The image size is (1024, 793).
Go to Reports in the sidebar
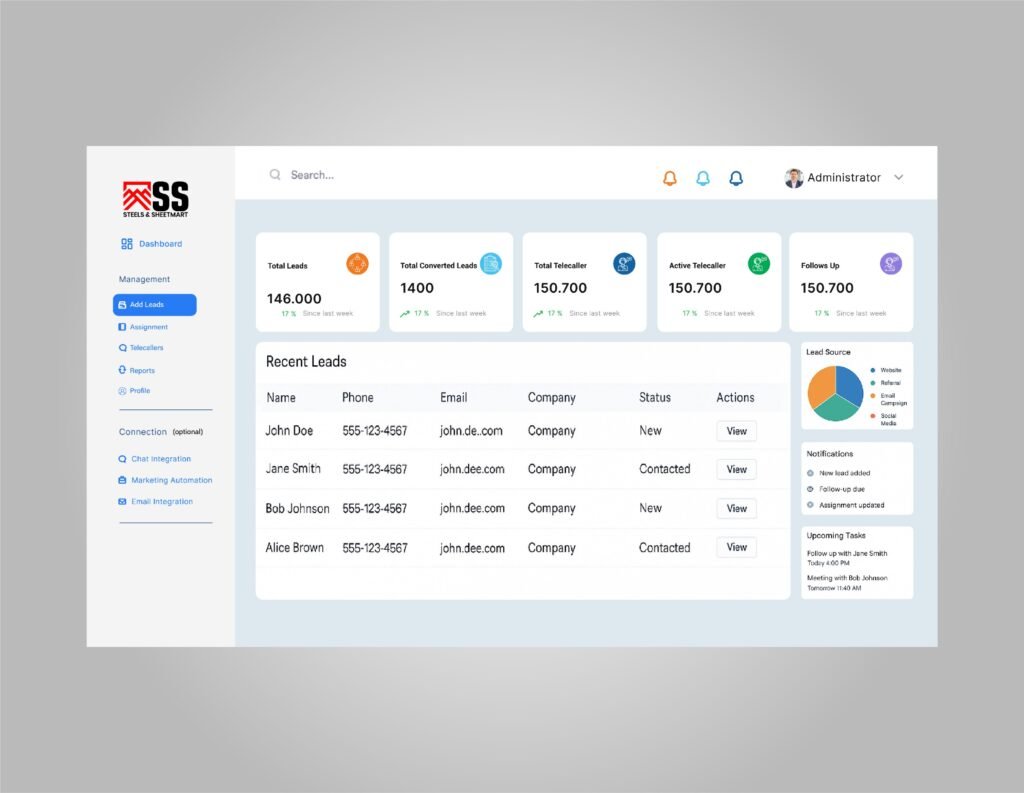point(142,370)
